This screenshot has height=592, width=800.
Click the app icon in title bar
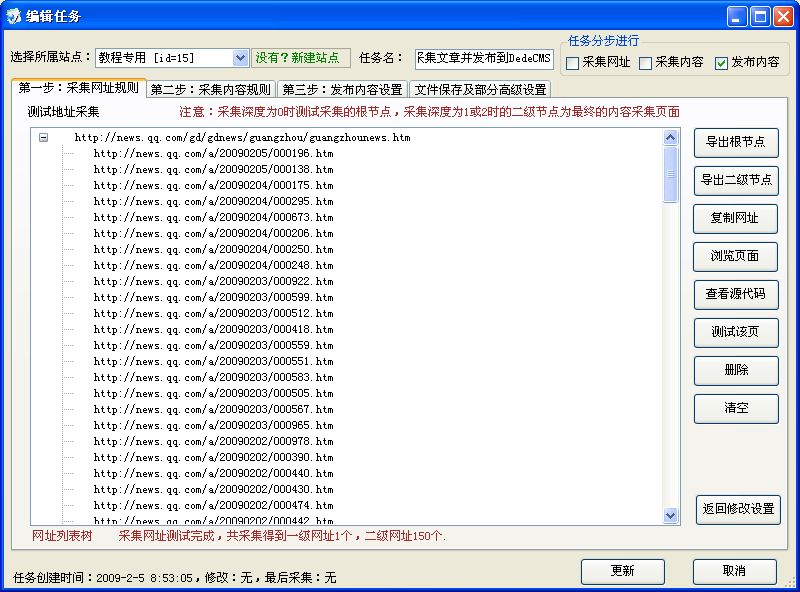tap(14, 16)
